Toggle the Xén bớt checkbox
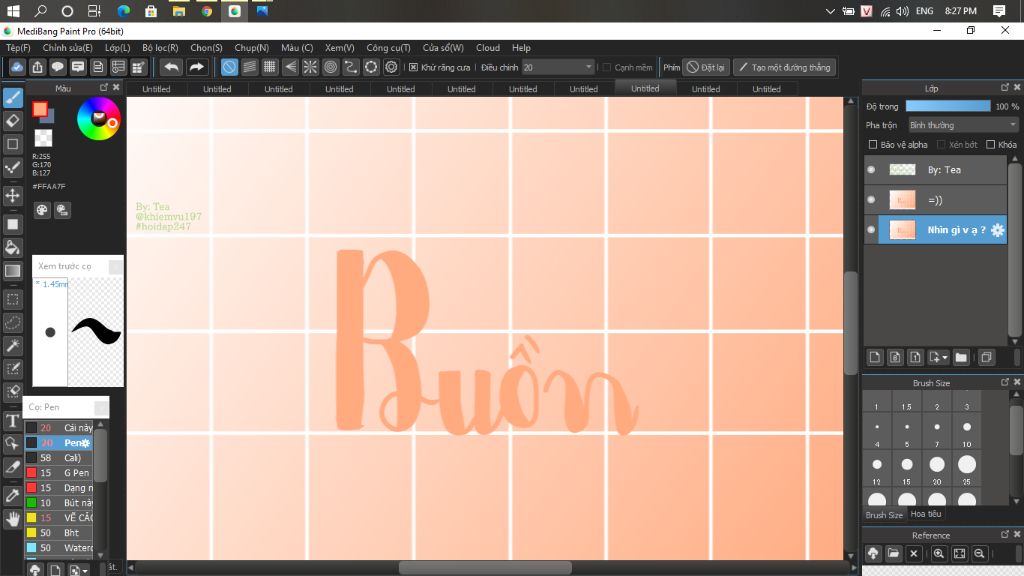This screenshot has height=576, width=1024. click(941, 144)
